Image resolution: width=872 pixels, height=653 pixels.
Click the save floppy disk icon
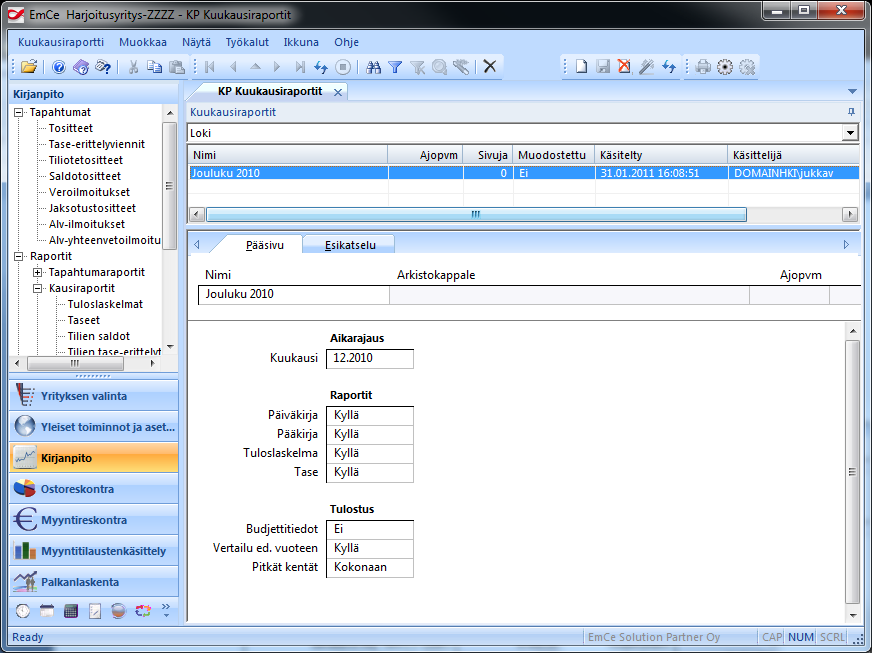[603, 67]
